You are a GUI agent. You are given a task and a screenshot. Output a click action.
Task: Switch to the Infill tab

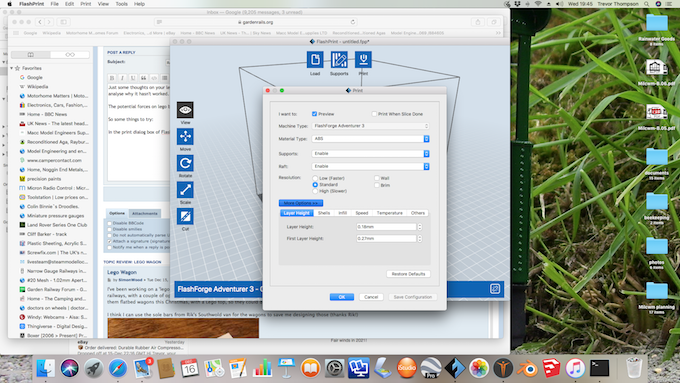click(x=343, y=213)
